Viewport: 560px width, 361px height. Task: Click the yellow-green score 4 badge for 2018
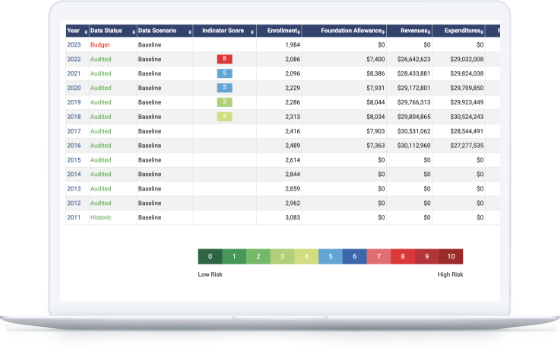(x=225, y=116)
